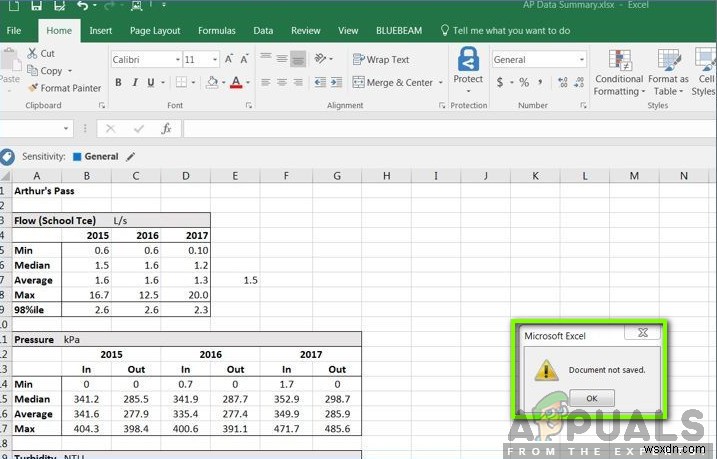Open the Calibri font name dropdown
The image size is (717, 459).
point(178,59)
